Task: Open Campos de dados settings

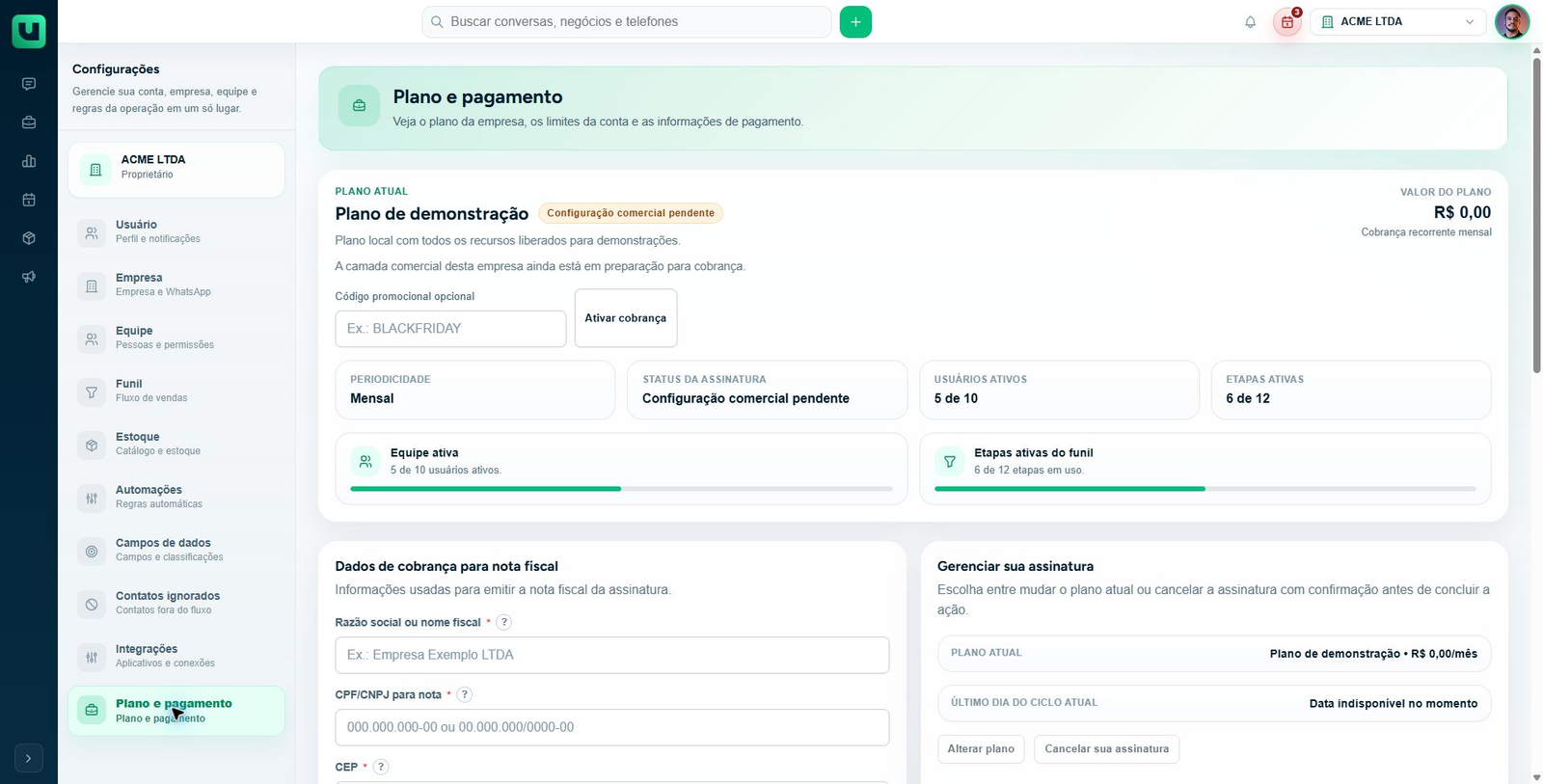Action: [176, 550]
